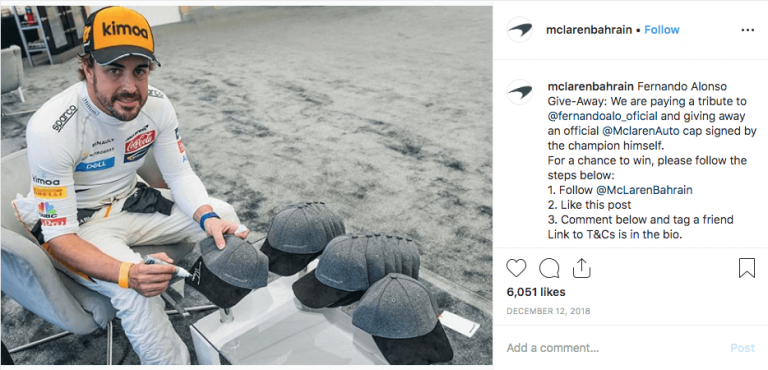Image resolution: width=768 pixels, height=370 pixels.
Task: Click mclarenbahrain username in the caption
Action: point(590,87)
